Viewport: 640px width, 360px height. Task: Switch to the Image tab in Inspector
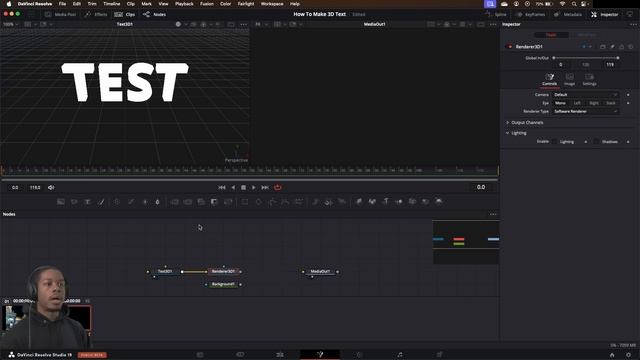pos(569,79)
